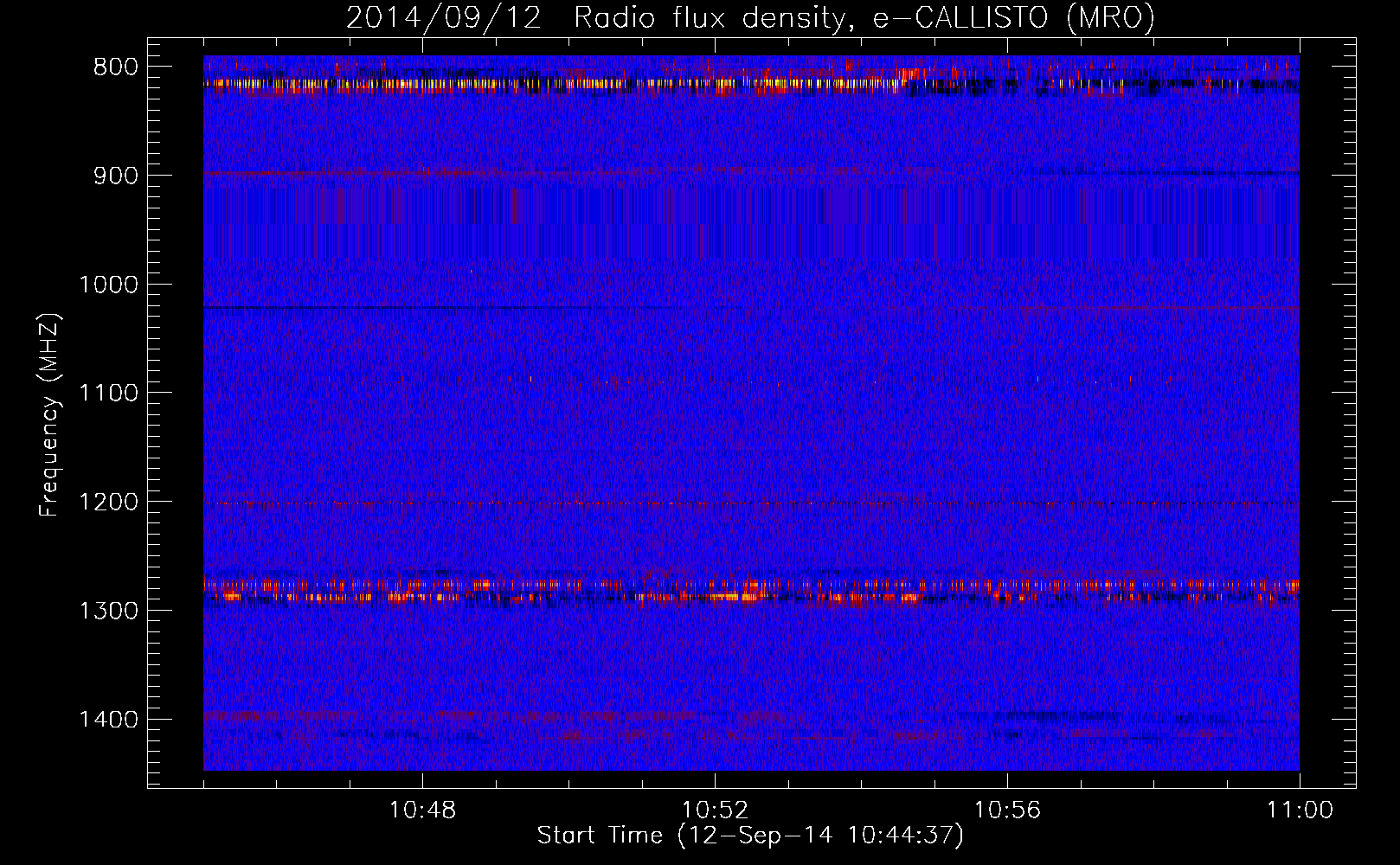Click the Frequency (MHZ) axis label
The height and width of the screenshot is (865, 1400).
point(50,414)
